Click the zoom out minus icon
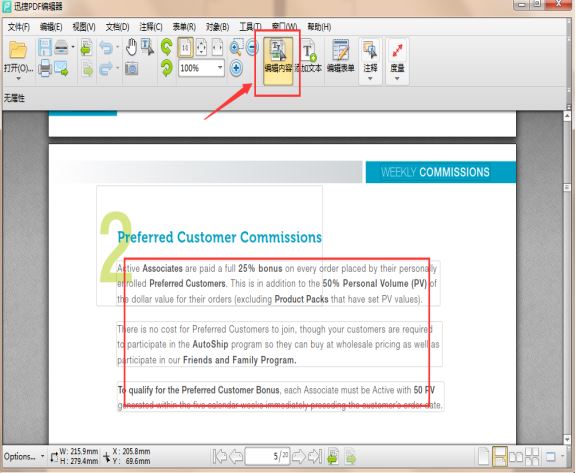The height and width of the screenshot is (473, 576). [x=252, y=47]
